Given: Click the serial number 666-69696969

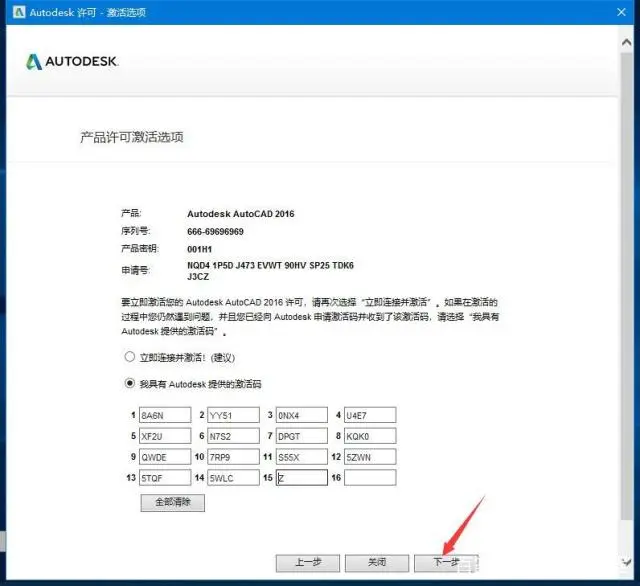Looking at the screenshot, I should tap(215, 231).
